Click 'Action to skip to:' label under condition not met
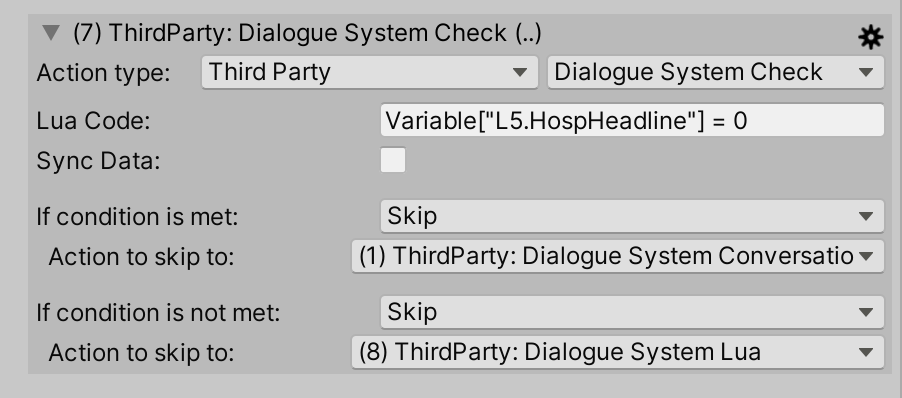 tap(142, 353)
